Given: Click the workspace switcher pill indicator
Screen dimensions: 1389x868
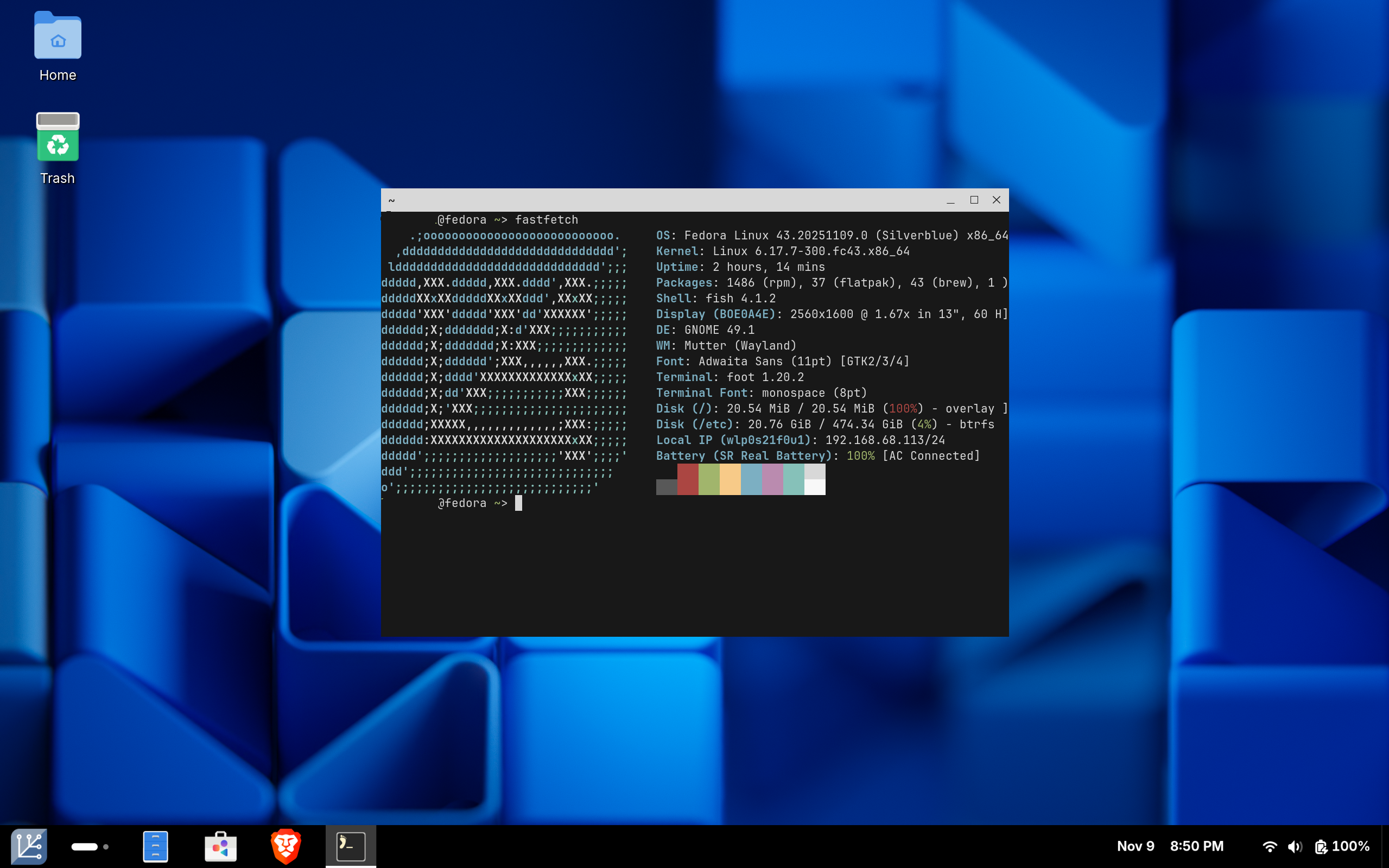Looking at the screenshot, I should 84,846.
